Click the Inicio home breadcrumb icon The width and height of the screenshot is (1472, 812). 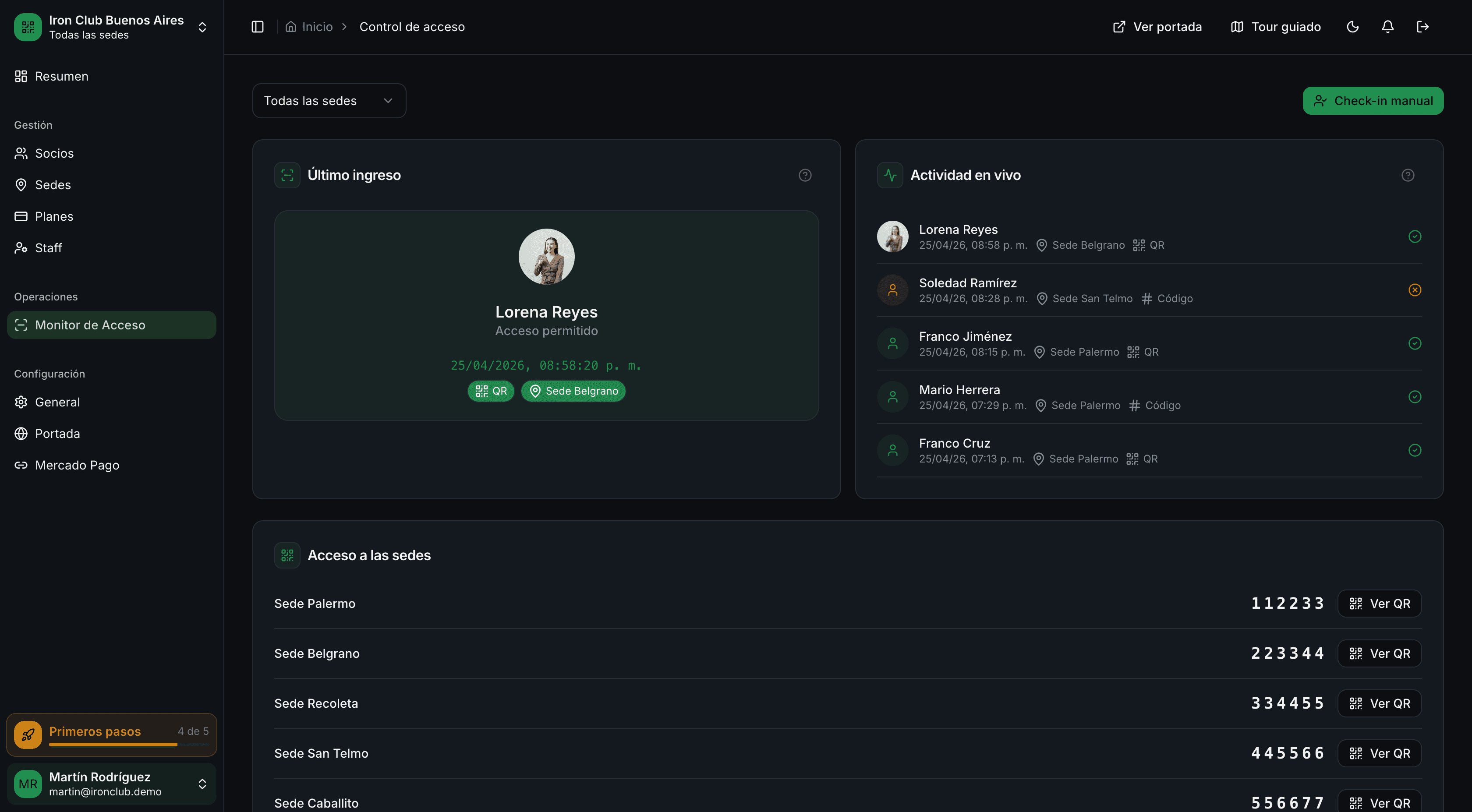click(291, 27)
